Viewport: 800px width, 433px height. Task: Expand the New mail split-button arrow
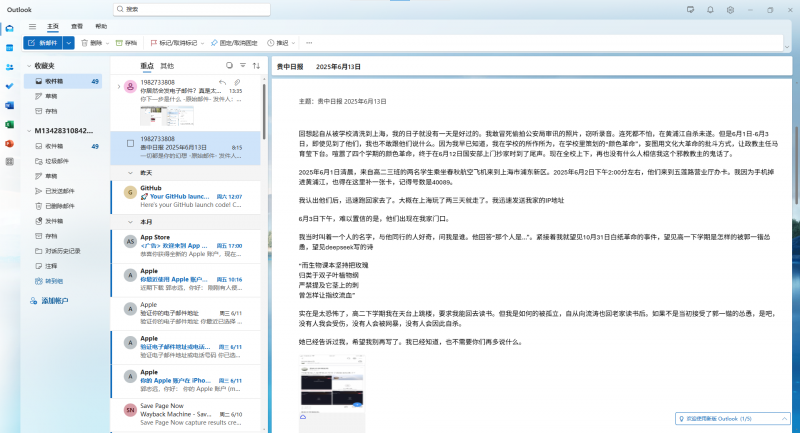(x=68, y=43)
